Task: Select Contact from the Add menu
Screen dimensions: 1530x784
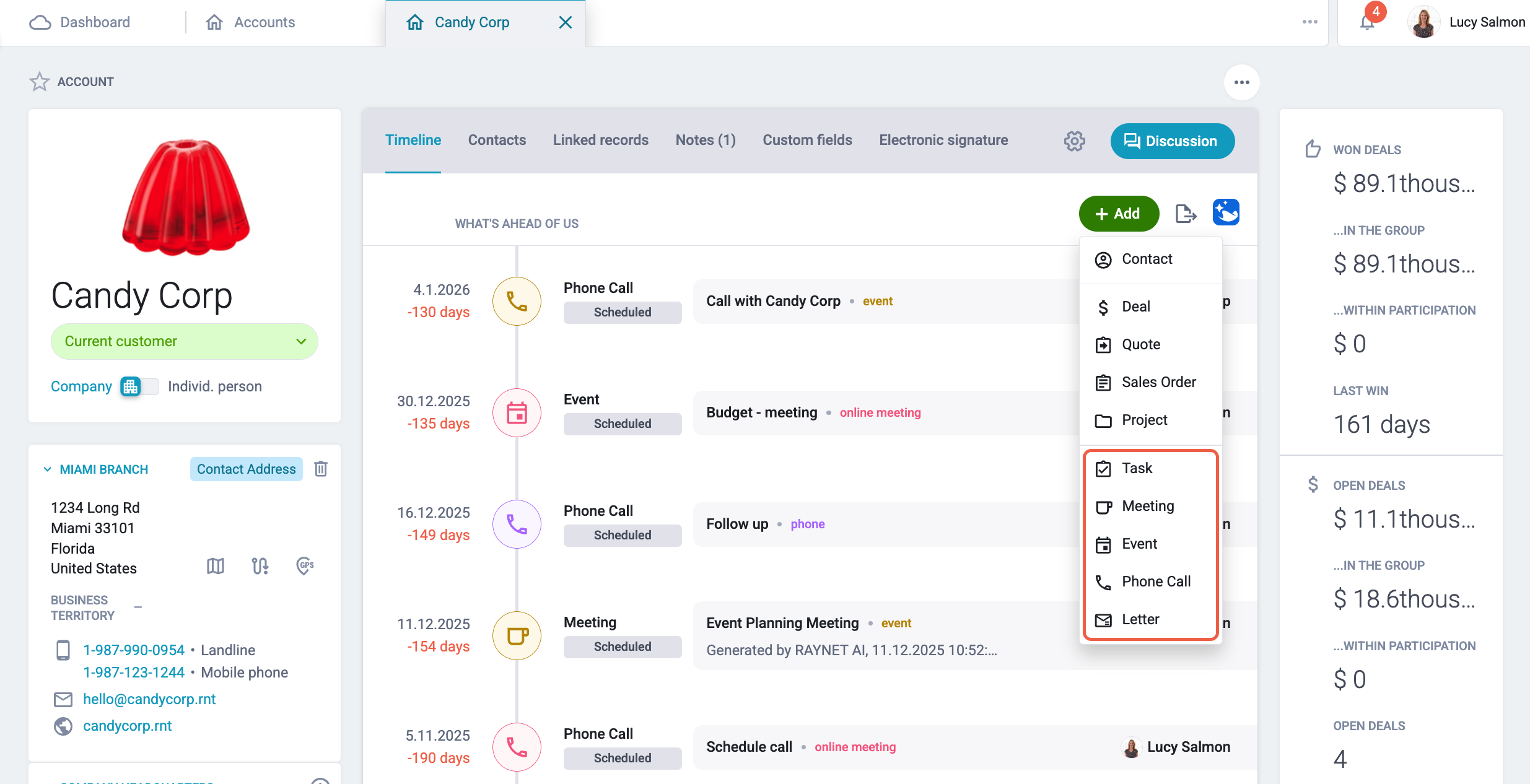Action: tap(1150, 259)
